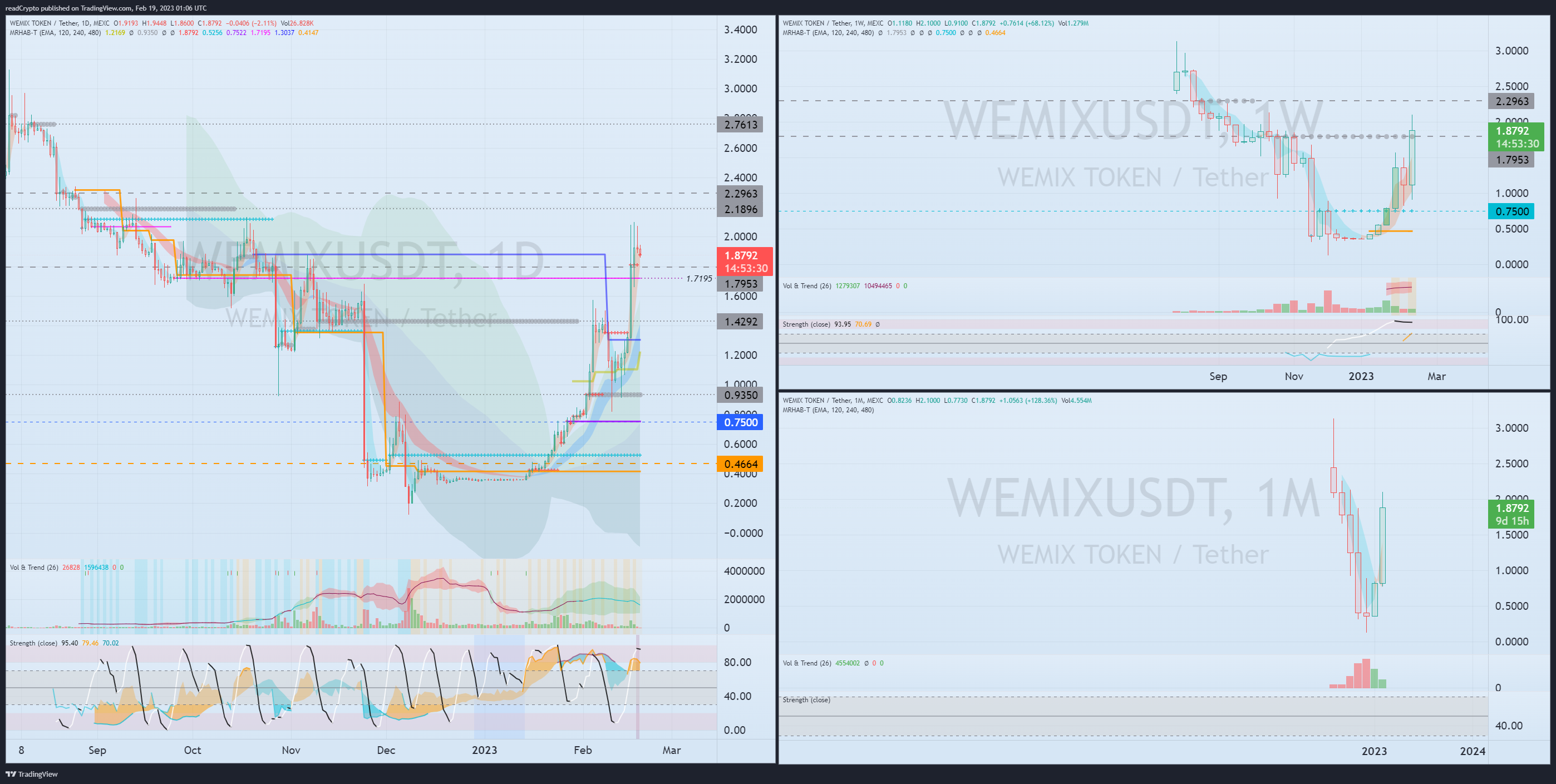Click the 'Vol & Trend (26)' legend on the 1M chart
The width and height of the screenshot is (1556, 784).
[x=807, y=663]
